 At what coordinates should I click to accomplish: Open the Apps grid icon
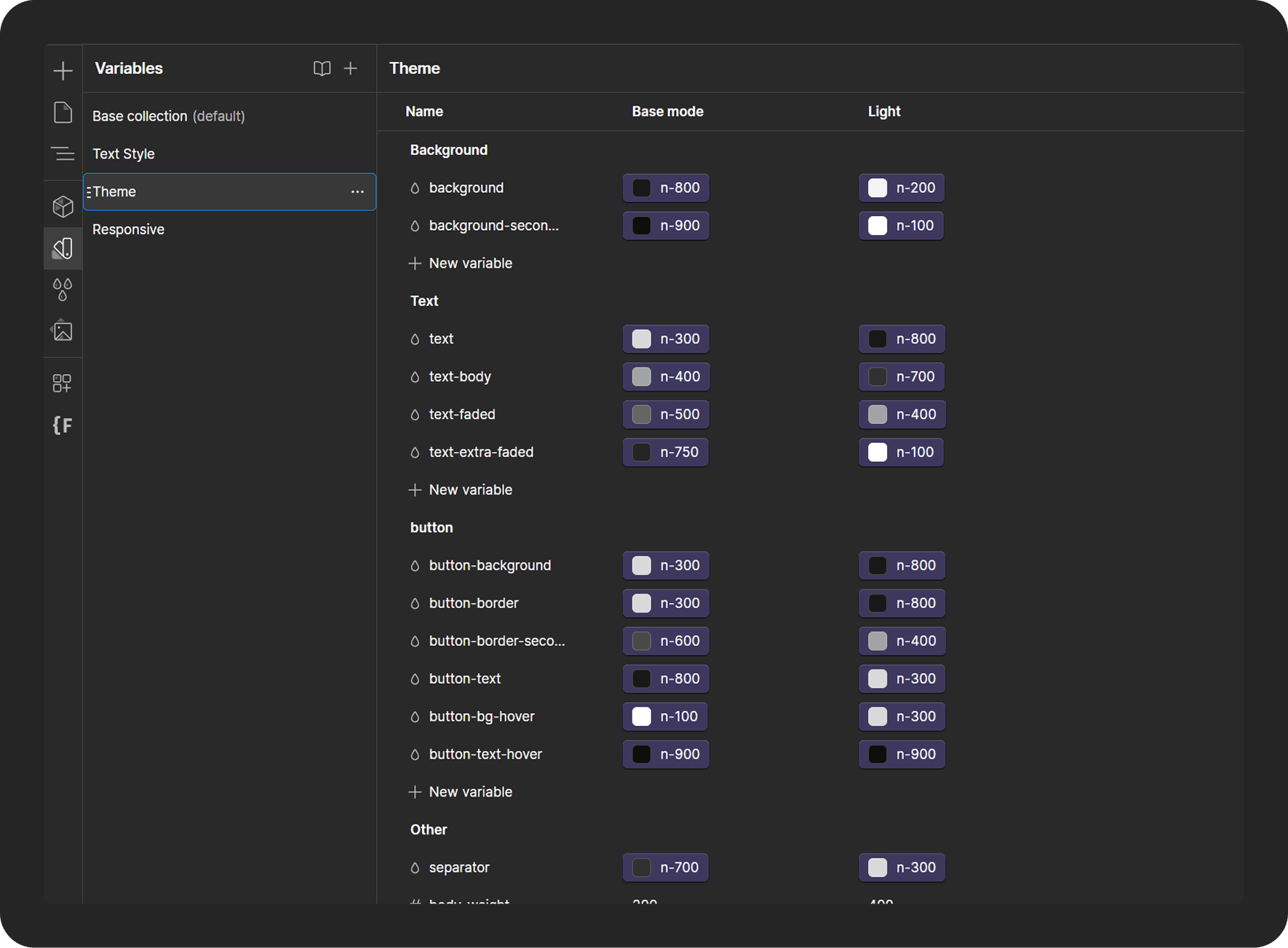pos(63,383)
